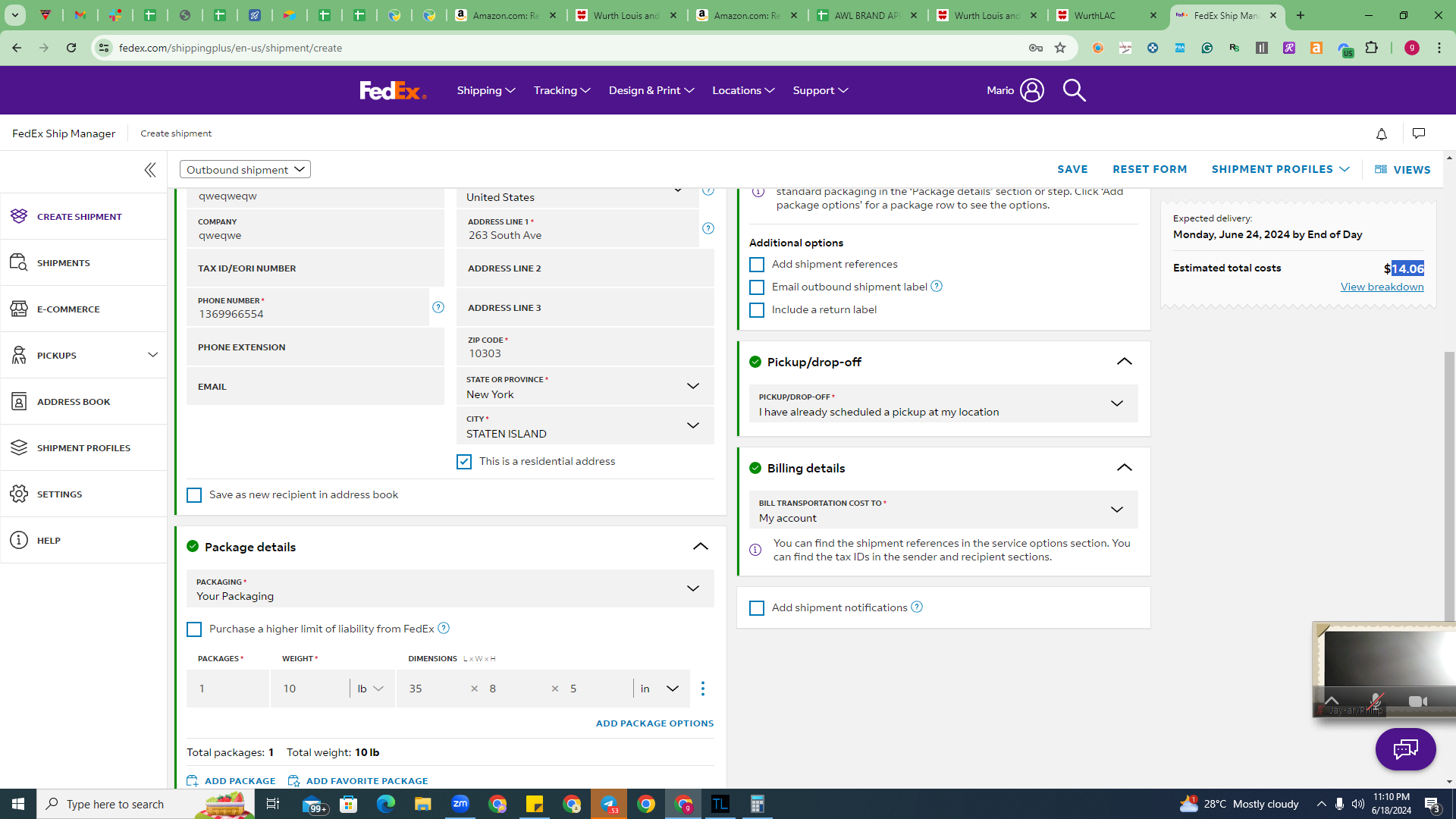The height and width of the screenshot is (819, 1456).
Task: Open the Packaging dropdown
Action: coord(450,588)
